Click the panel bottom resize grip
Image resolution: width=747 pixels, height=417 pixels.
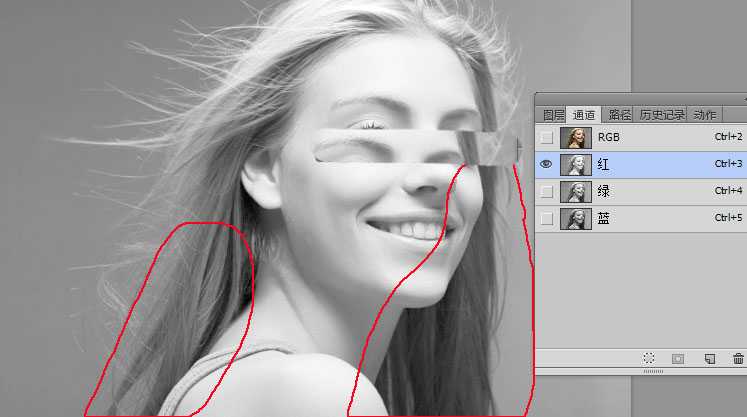point(653,371)
